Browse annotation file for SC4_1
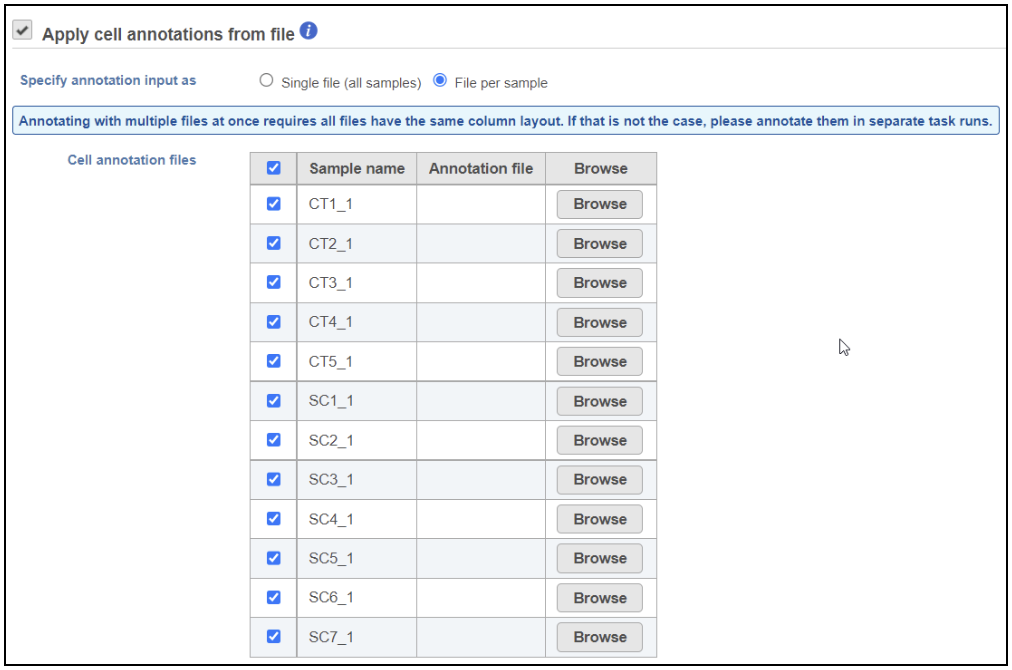This screenshot has width=1012, height=670. [x=600, y=519]
